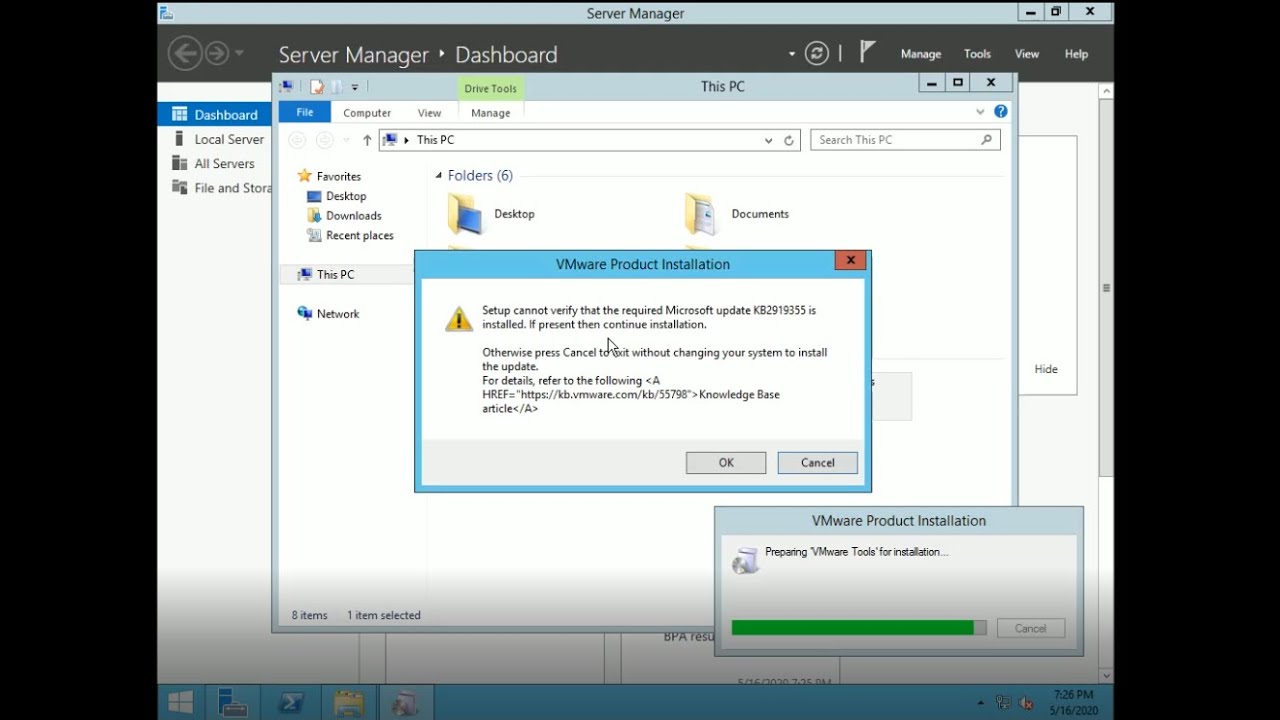Image resolution: width=1280 pixels, height=720 pixels.
Task: Open Explorer help with the question mark icon
Action: [x=1000, y=112]
